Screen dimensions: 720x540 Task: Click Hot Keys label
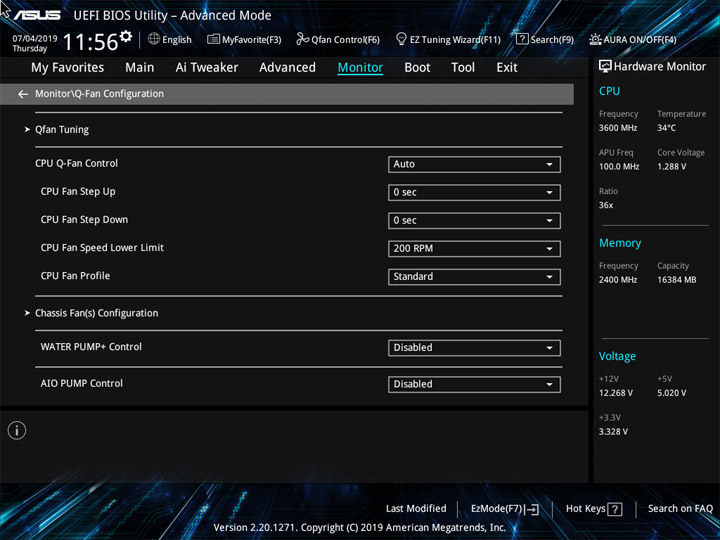pos(585,509)
